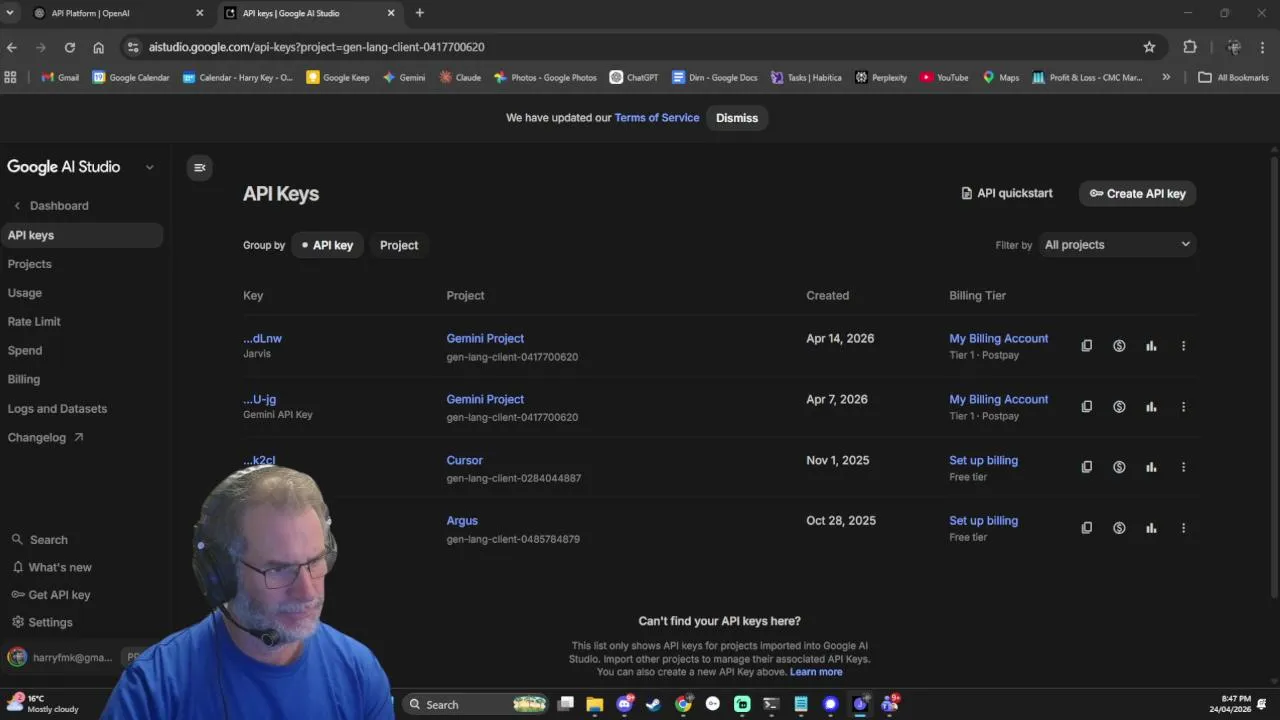Open browser extensions menu
The image size is (1280, 720).
coord(1189,47)
